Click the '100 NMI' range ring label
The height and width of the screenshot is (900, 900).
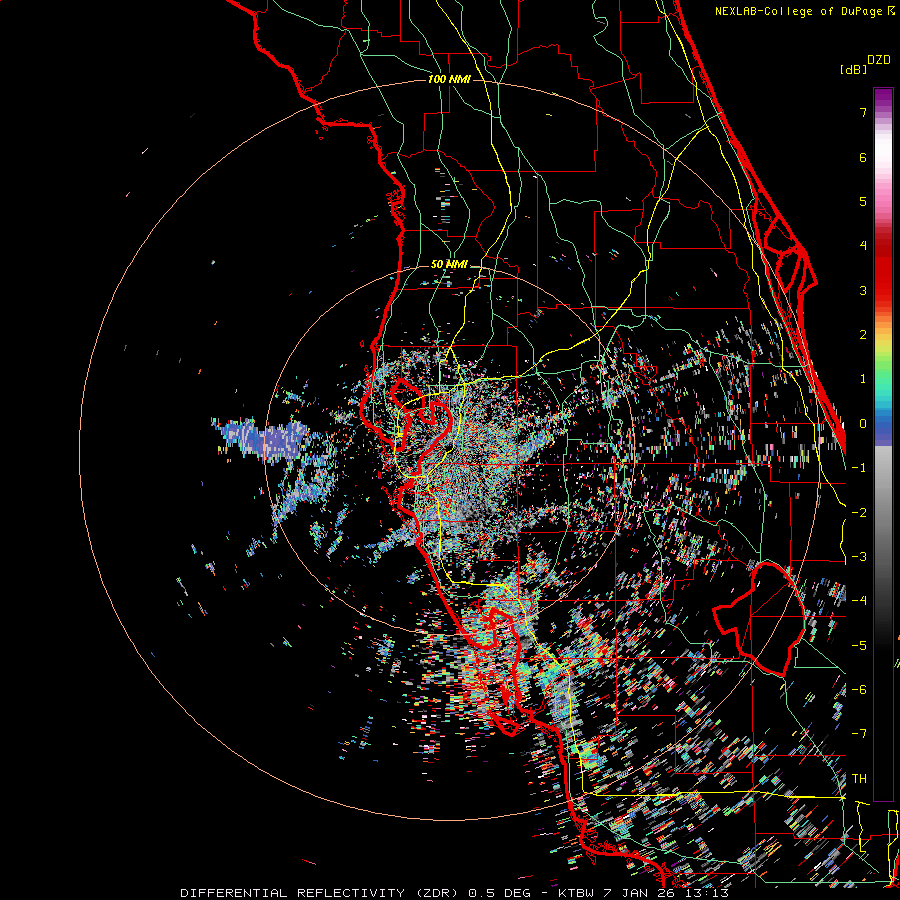[x=449, y=79]
